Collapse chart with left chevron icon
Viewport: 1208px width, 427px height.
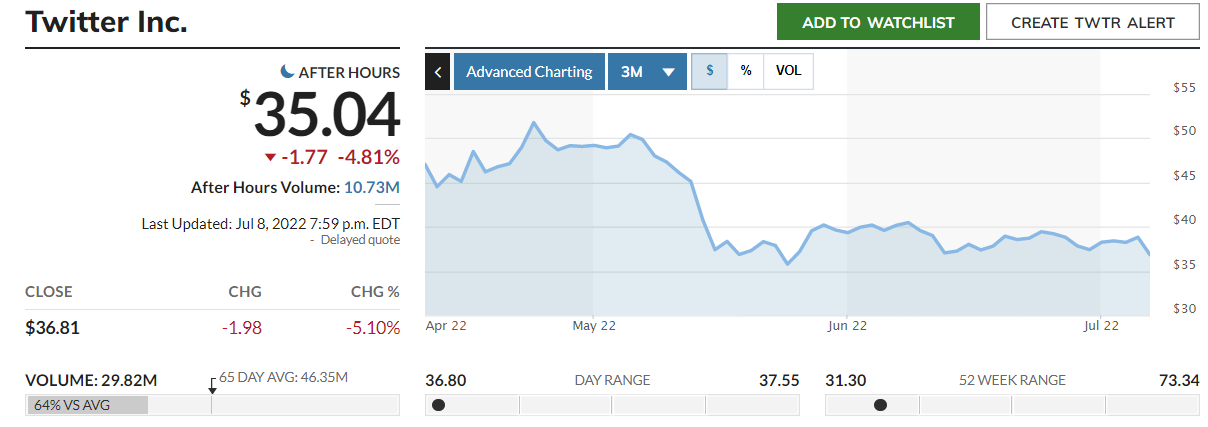point(438,72)
